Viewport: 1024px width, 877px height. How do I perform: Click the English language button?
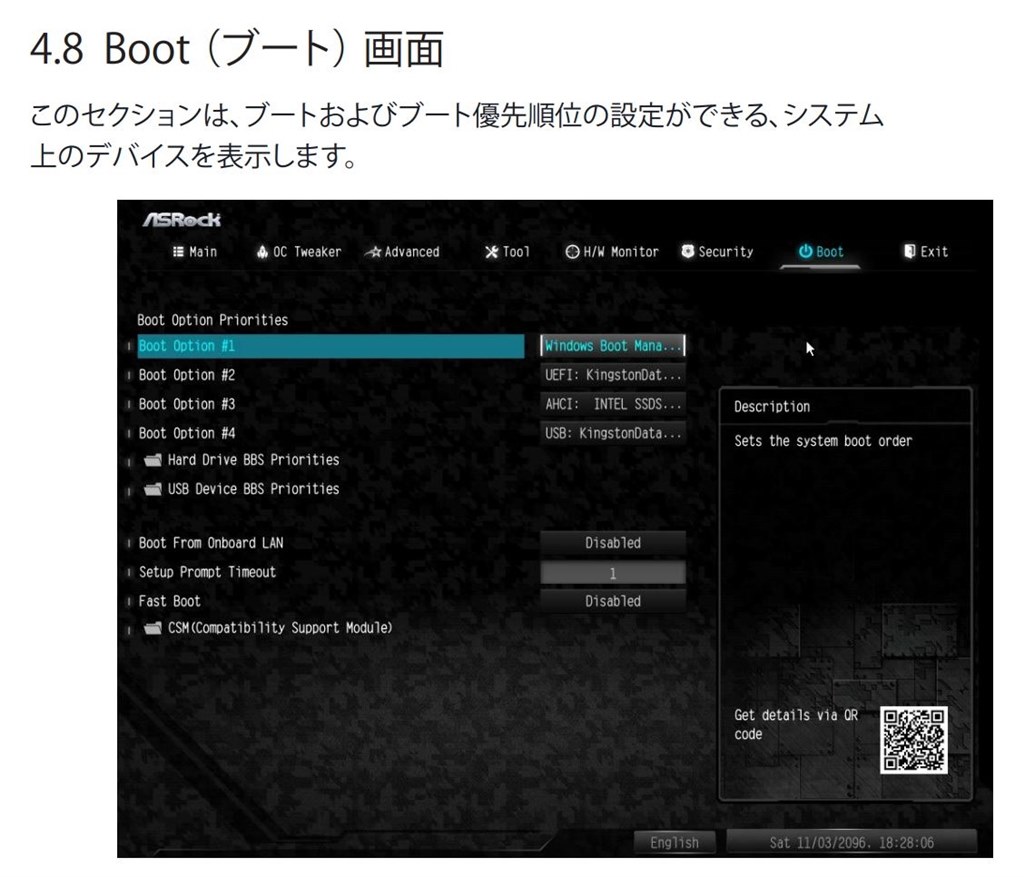point(674,842)
